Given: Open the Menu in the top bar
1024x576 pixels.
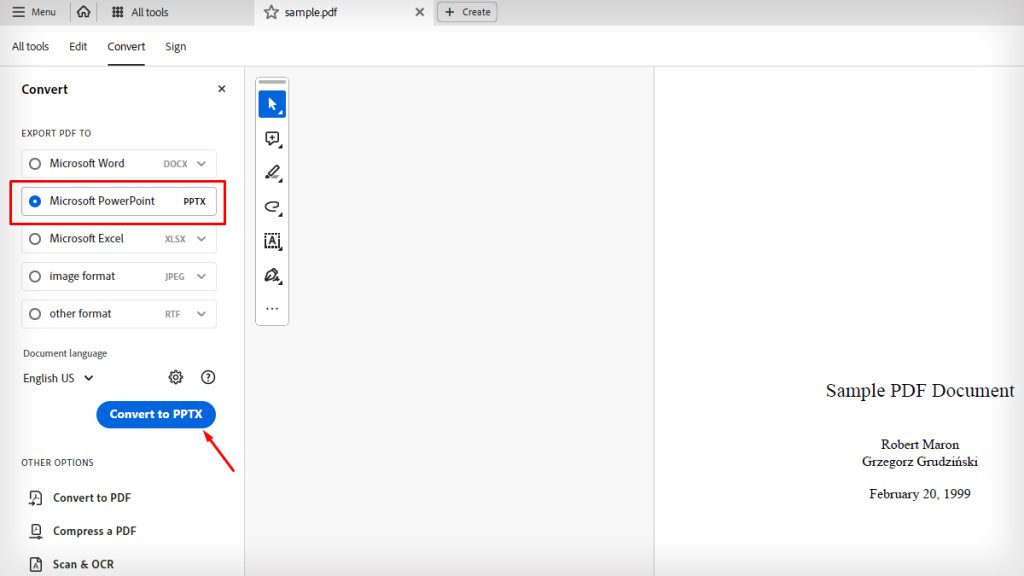Looking at the screenshot, I should tap(35, 12).
